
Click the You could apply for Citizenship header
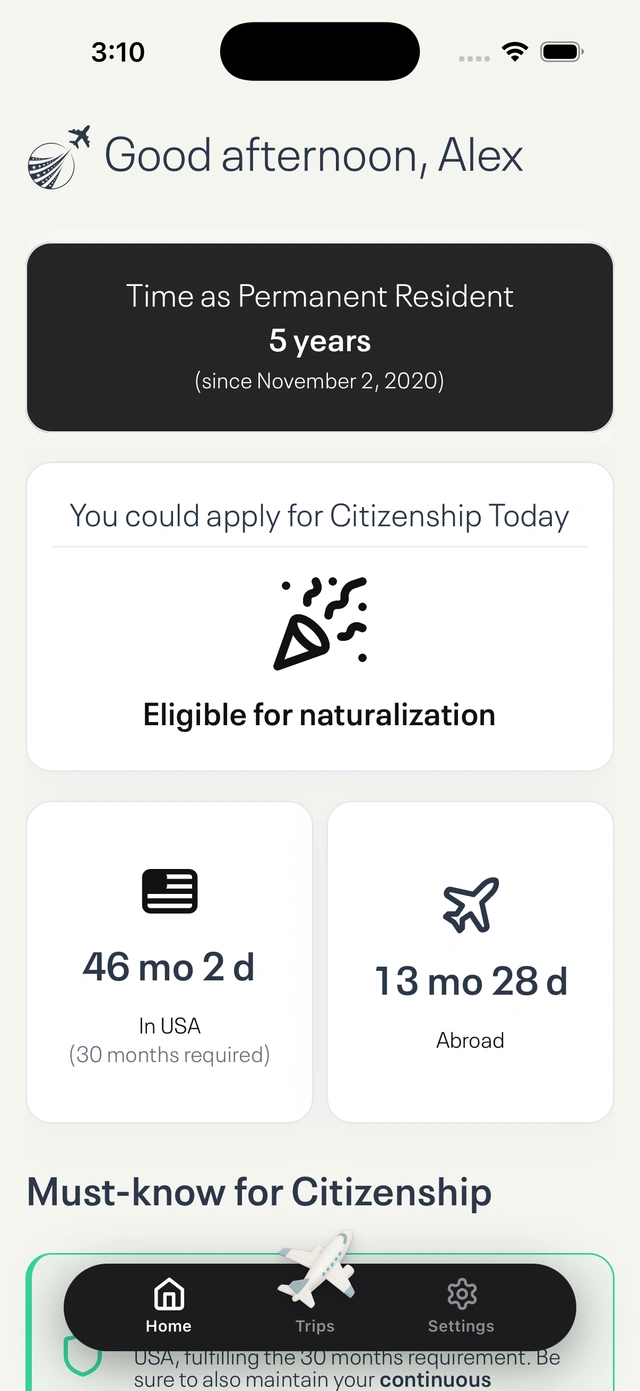click(x=319, y=516)
